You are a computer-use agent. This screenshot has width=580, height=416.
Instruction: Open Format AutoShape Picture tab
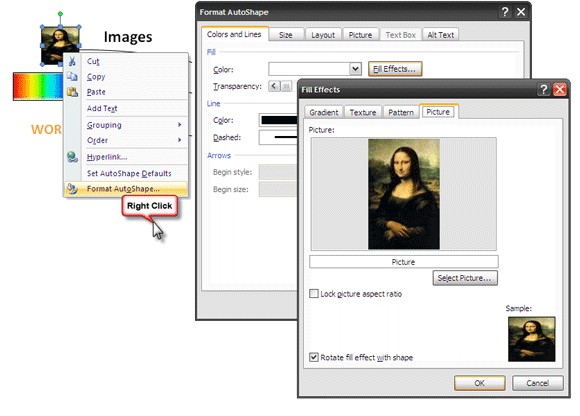click(x=360, y=35)
